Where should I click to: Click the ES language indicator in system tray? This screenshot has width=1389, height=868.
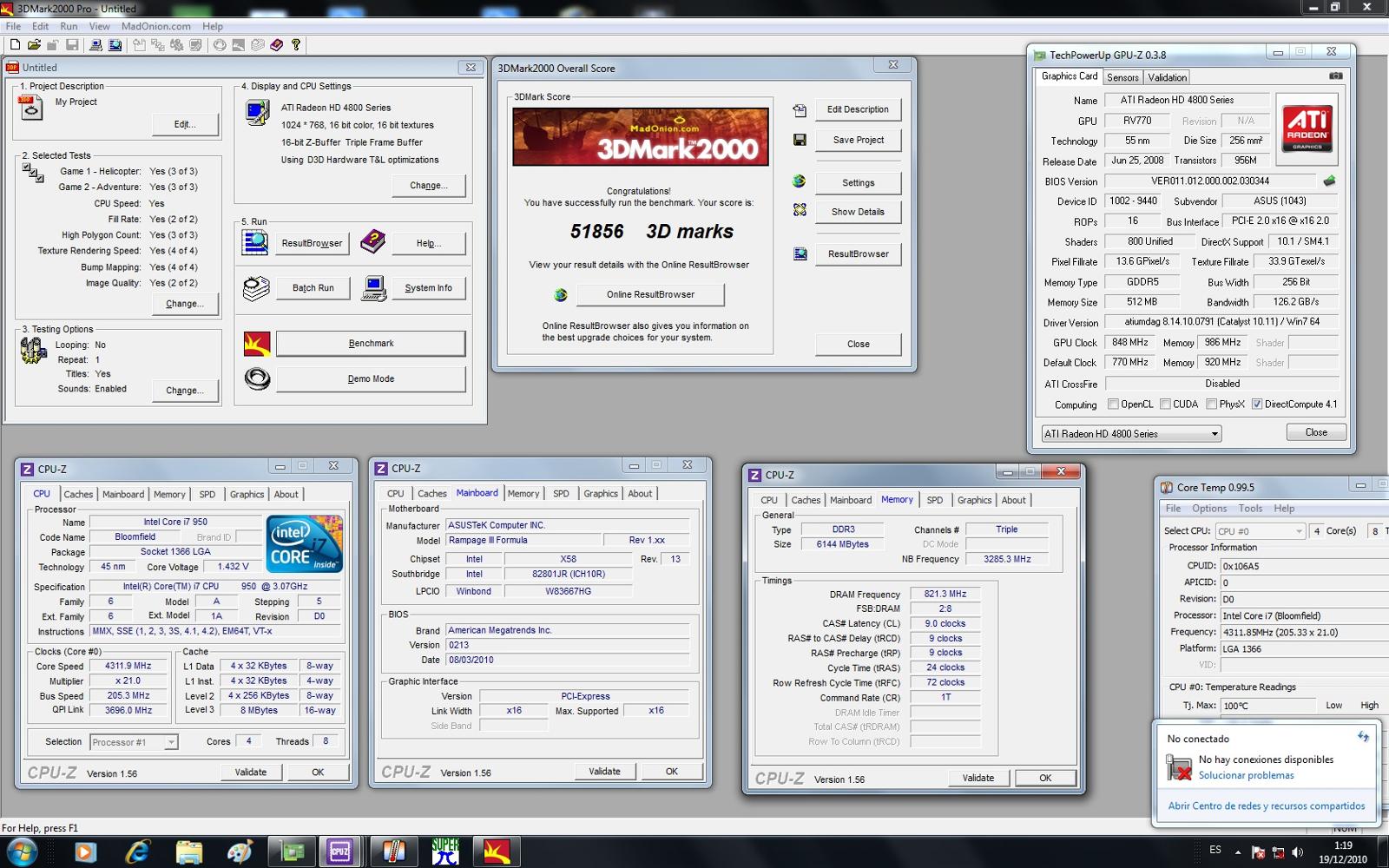pos(1215,850)
